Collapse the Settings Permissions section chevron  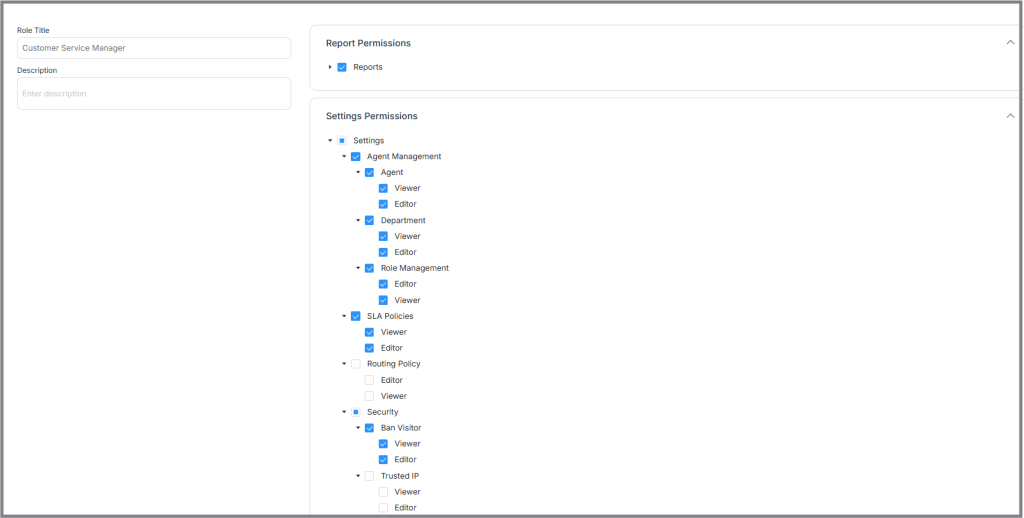[x=1010, y=116]
